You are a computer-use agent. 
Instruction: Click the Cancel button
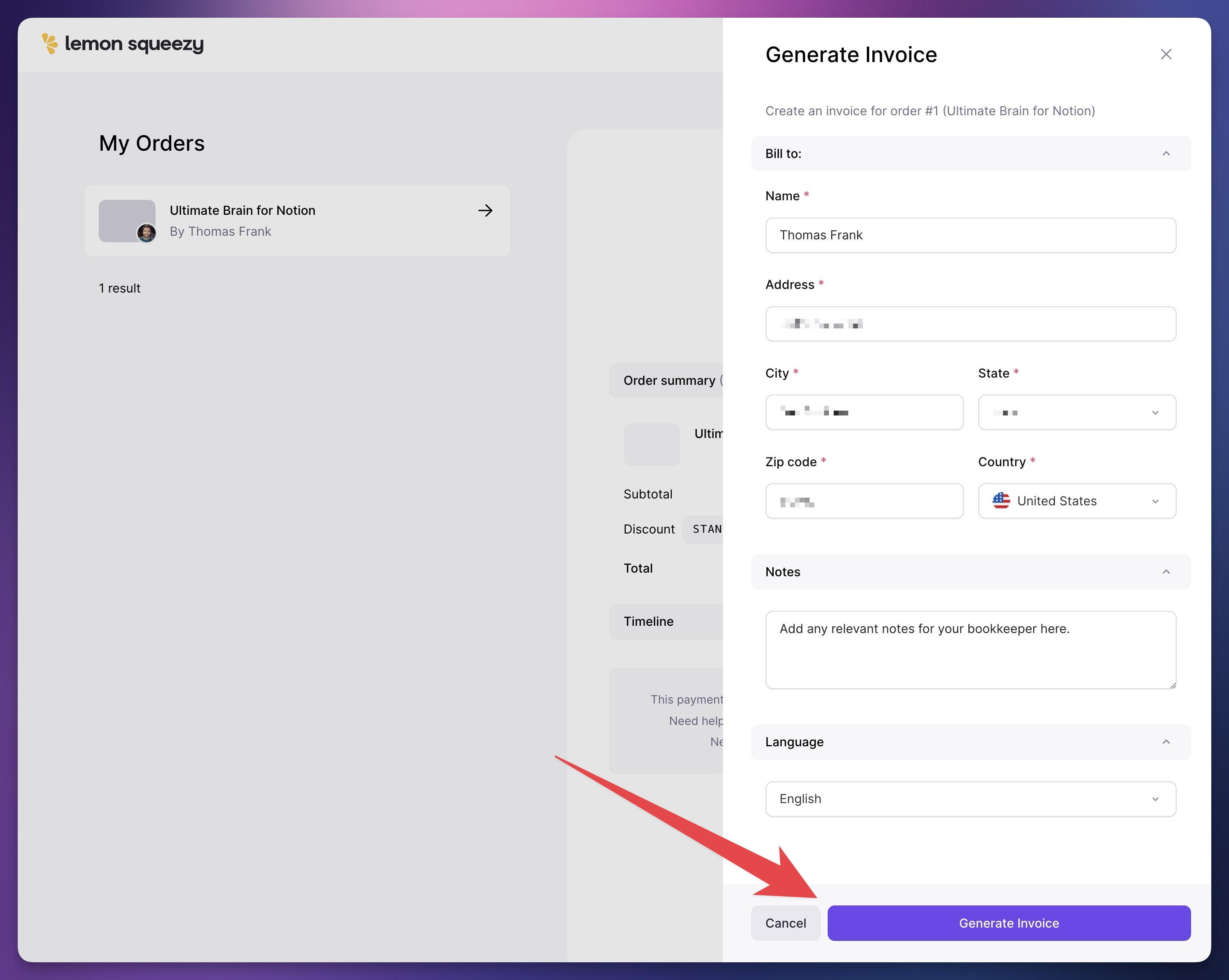pyautogui.click(x=785, y=923)
